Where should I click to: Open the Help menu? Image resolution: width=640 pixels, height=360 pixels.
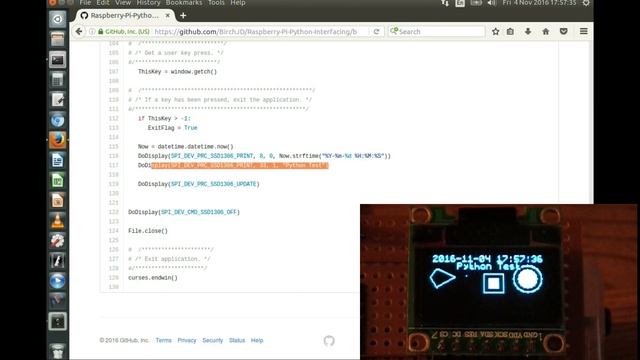click(x=238, y=3)
